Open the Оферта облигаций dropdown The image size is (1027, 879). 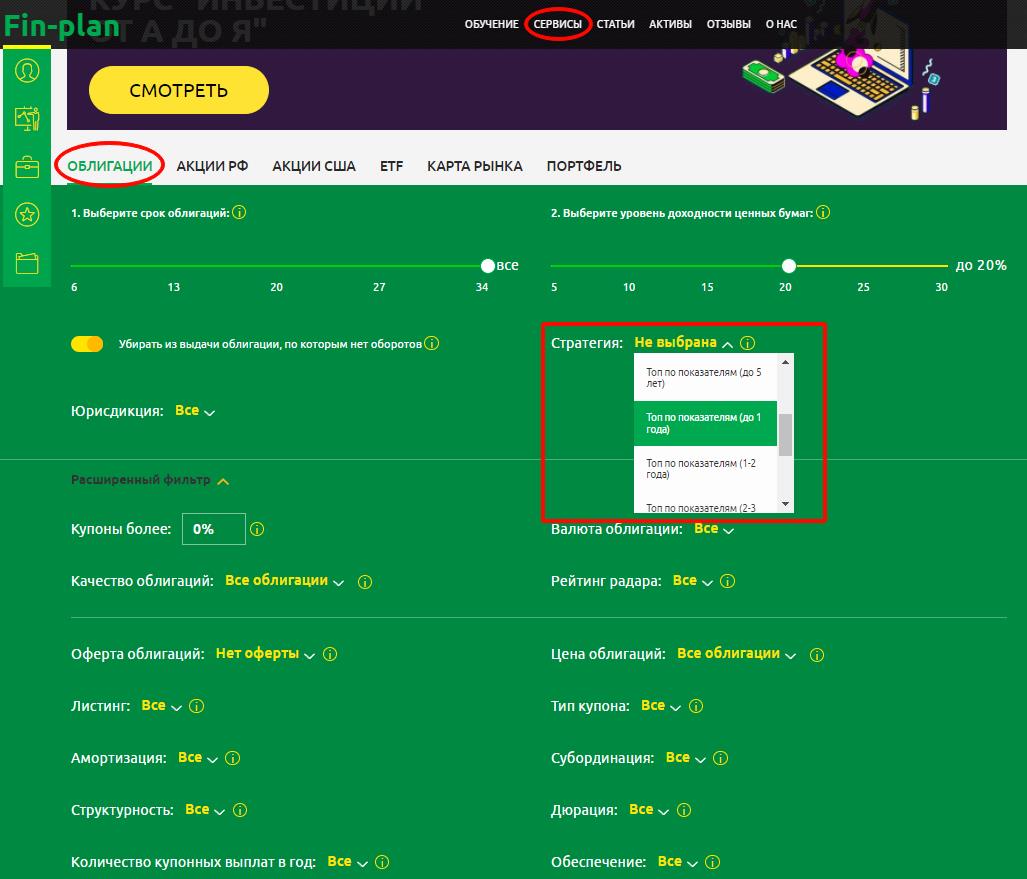point(265,654)
